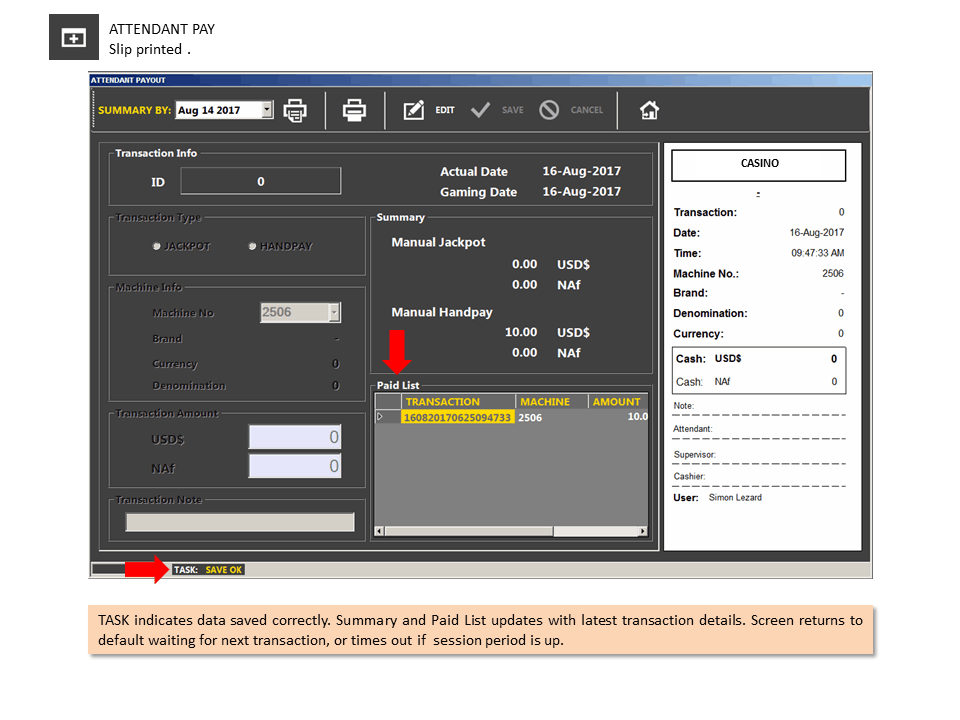Click the AMOUNT column header
960x720 pixels.
pyautogui.click(x=618, y=402)
